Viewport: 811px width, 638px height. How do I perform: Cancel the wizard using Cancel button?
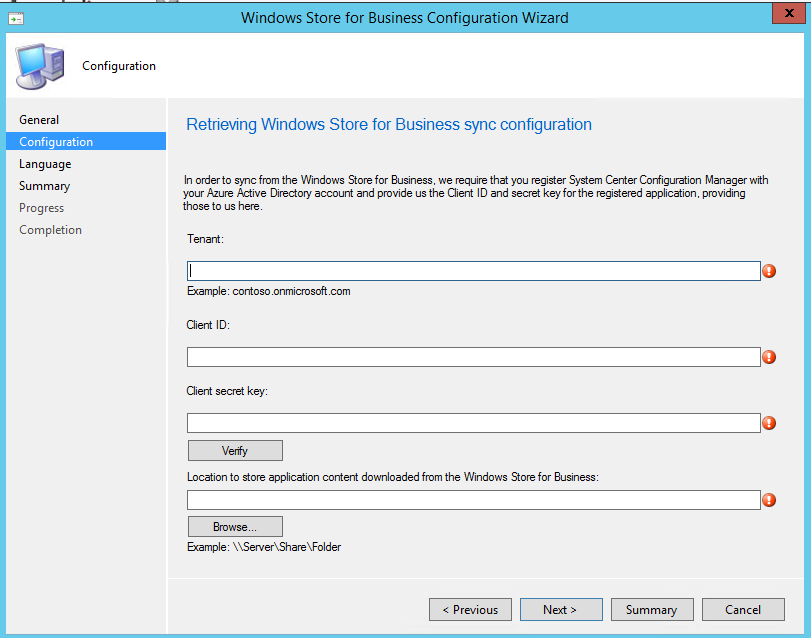pos(742,609)
